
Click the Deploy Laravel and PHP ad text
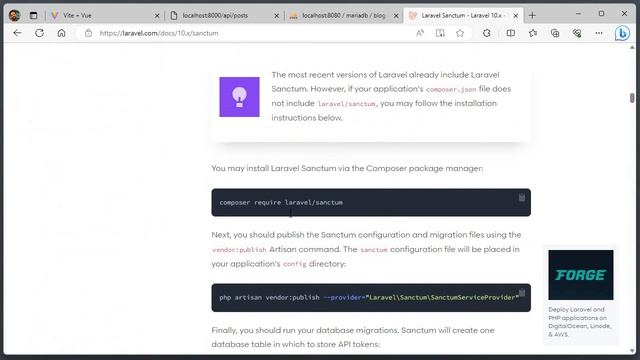[x=580, y=322]
